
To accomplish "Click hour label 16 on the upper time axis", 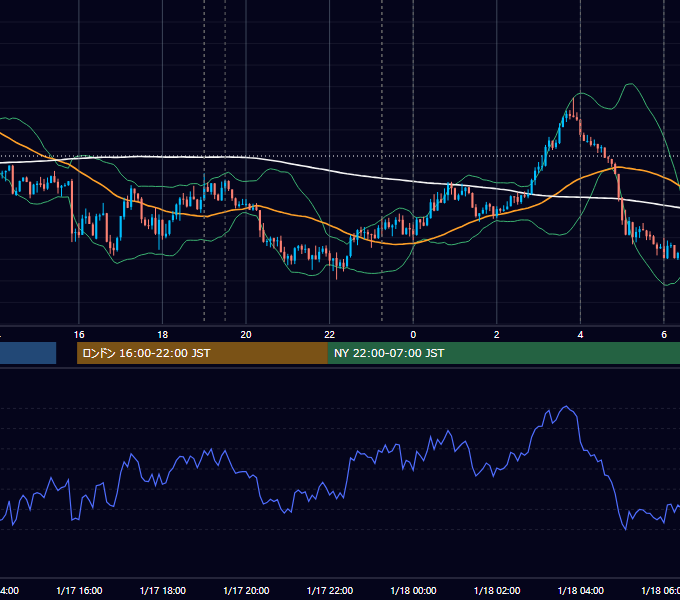I will 79,335.
